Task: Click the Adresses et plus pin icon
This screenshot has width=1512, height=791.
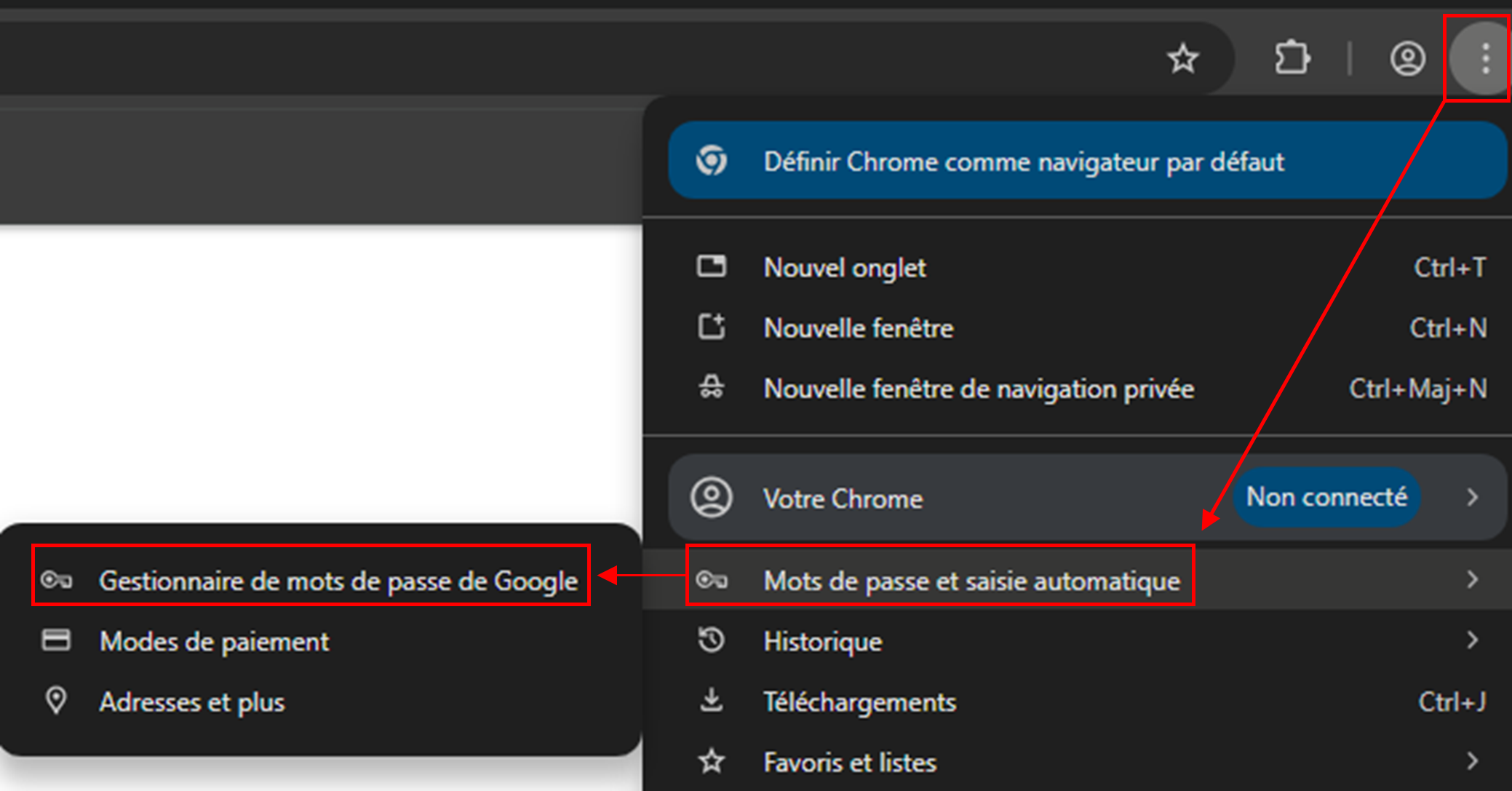Action: click(56, 701)
